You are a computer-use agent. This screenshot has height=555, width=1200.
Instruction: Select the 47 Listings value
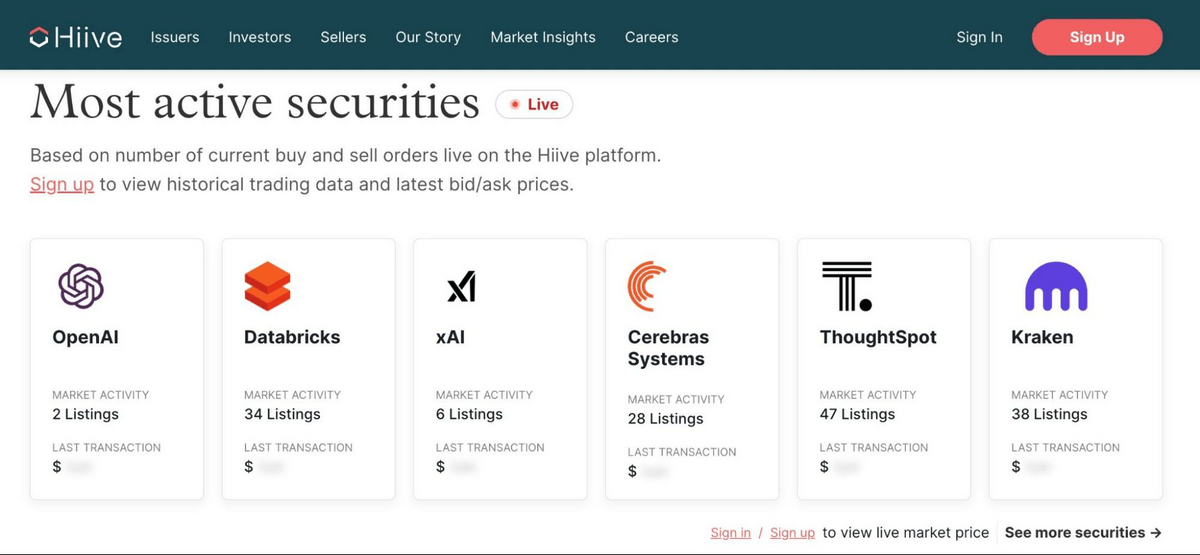click(x=858, y=414)
